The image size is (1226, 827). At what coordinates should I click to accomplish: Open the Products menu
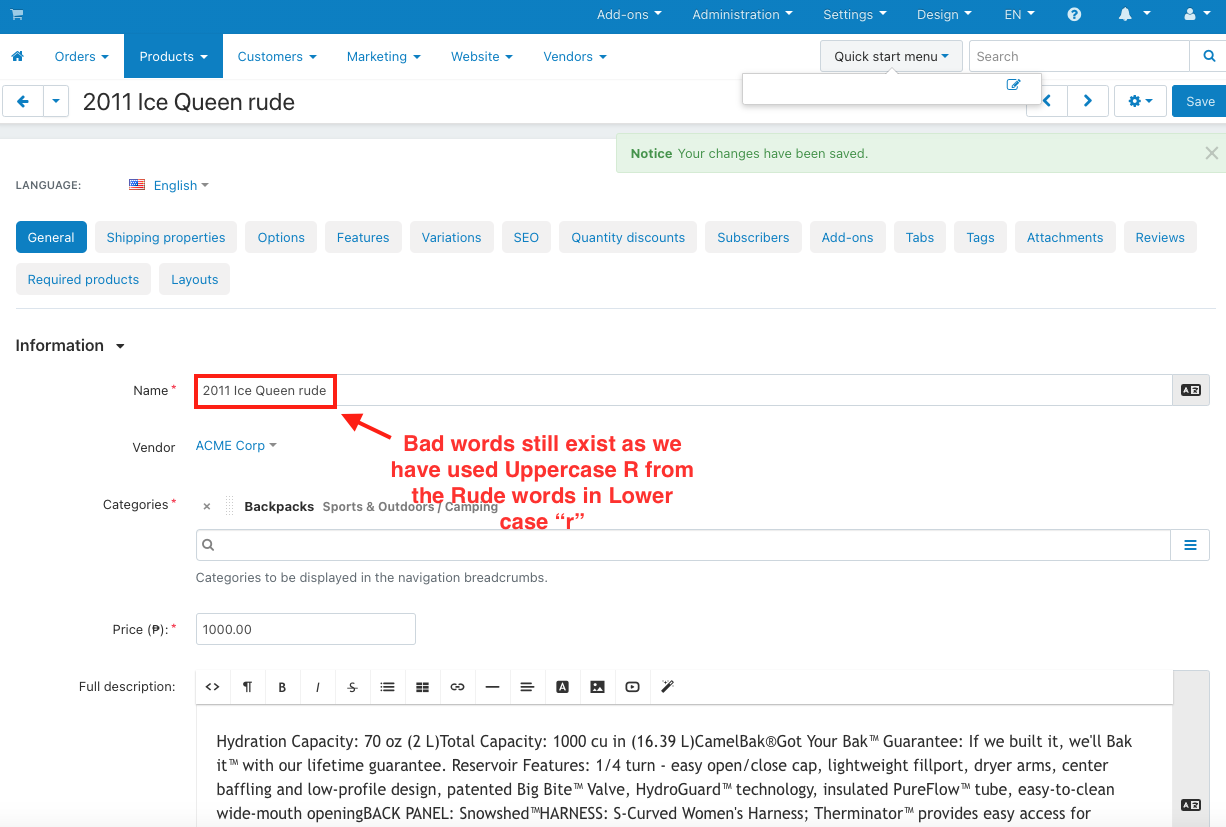(x=173, y=57)
